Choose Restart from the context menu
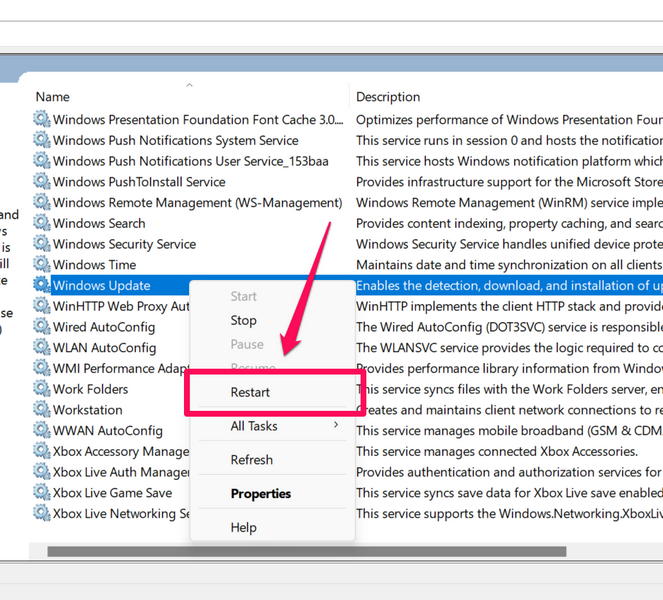Image resolution: width=663 pixels, height=600 pixels. click(250, 392)
